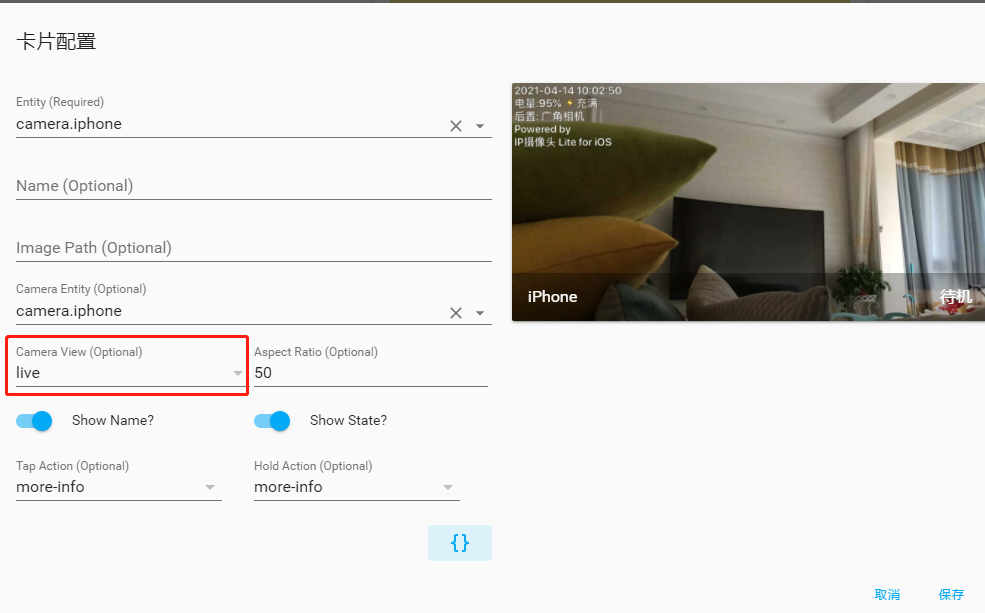Expand the Camera Entity dropdown arrow
The width and height of the screenshot is (985, 613).
click(x=480, y=313)
